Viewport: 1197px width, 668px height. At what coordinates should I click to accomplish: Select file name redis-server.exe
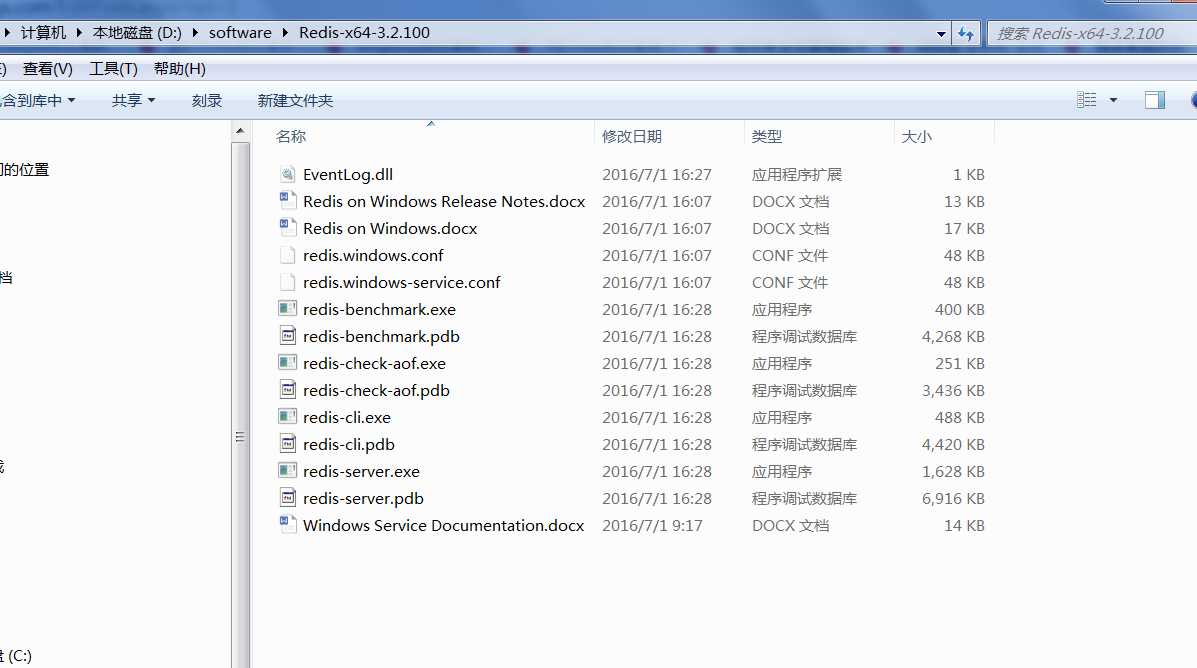tap(361, 471)
